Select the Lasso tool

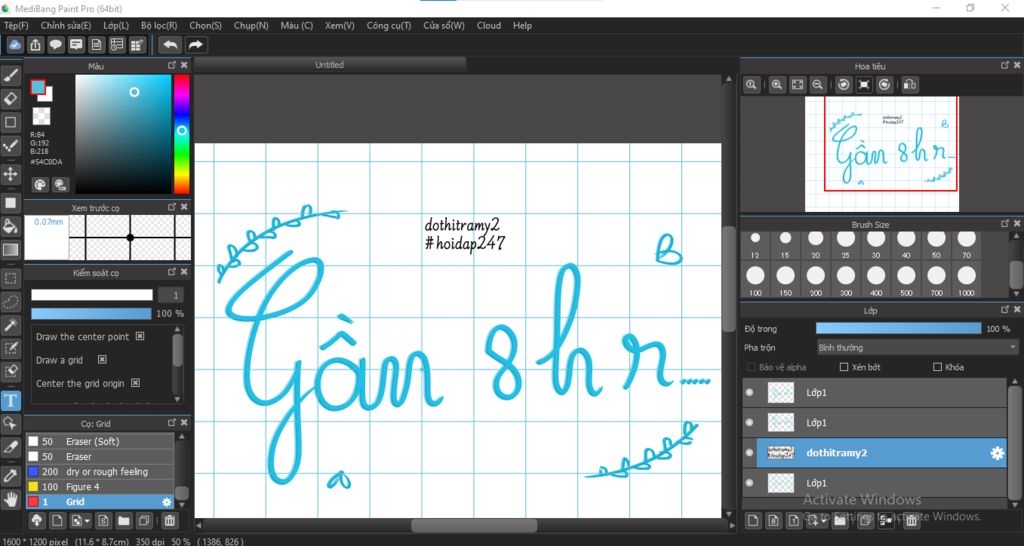click(10, 302)
